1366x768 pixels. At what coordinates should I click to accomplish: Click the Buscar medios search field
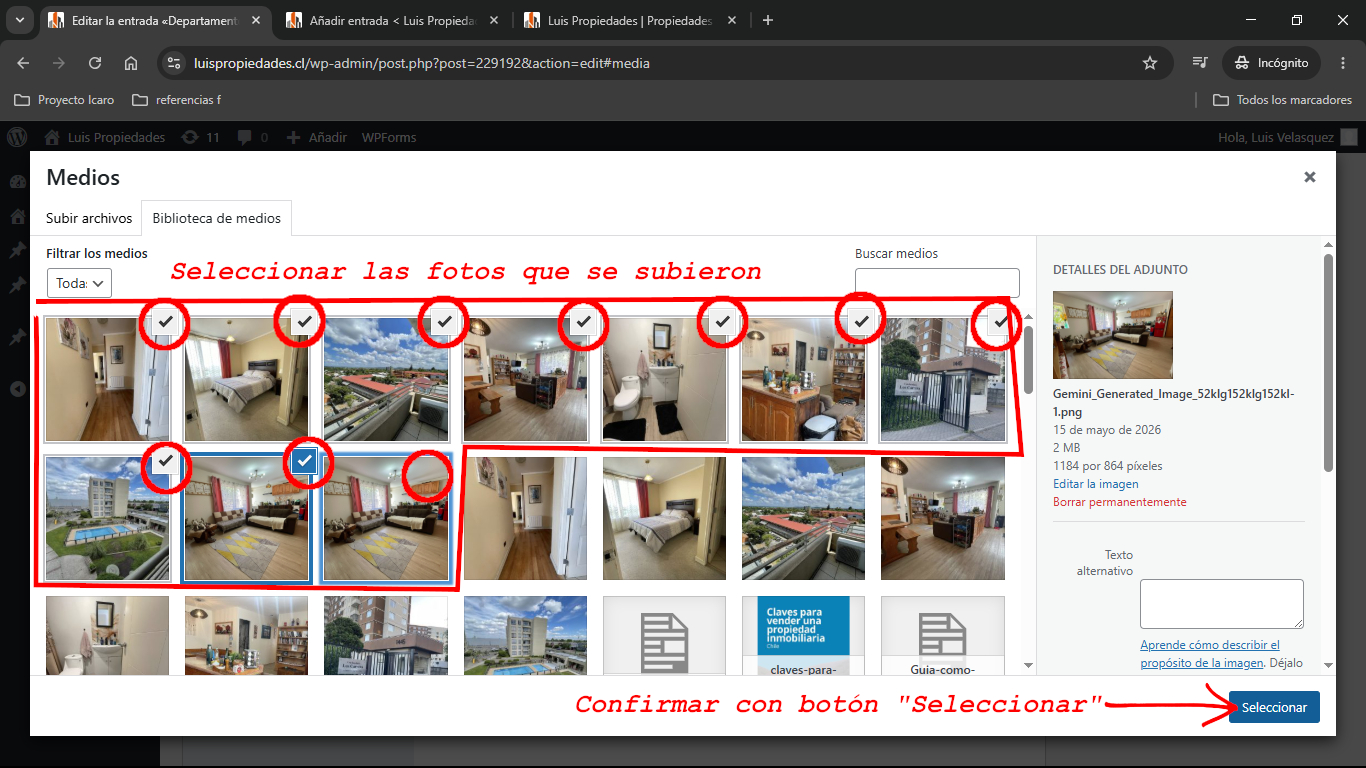pos(937,283)
